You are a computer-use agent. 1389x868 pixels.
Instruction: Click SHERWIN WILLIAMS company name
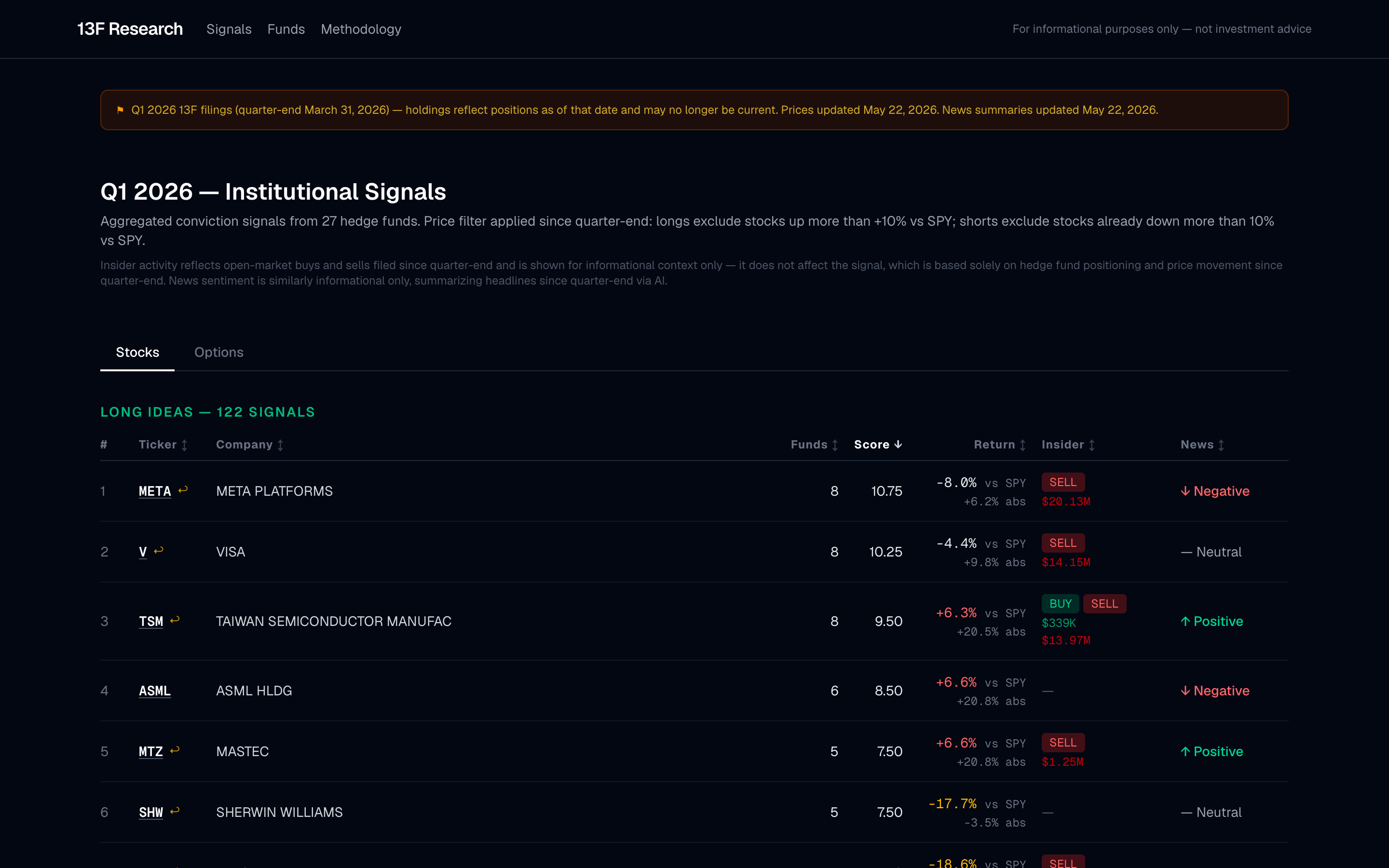[x=279, y=813]
